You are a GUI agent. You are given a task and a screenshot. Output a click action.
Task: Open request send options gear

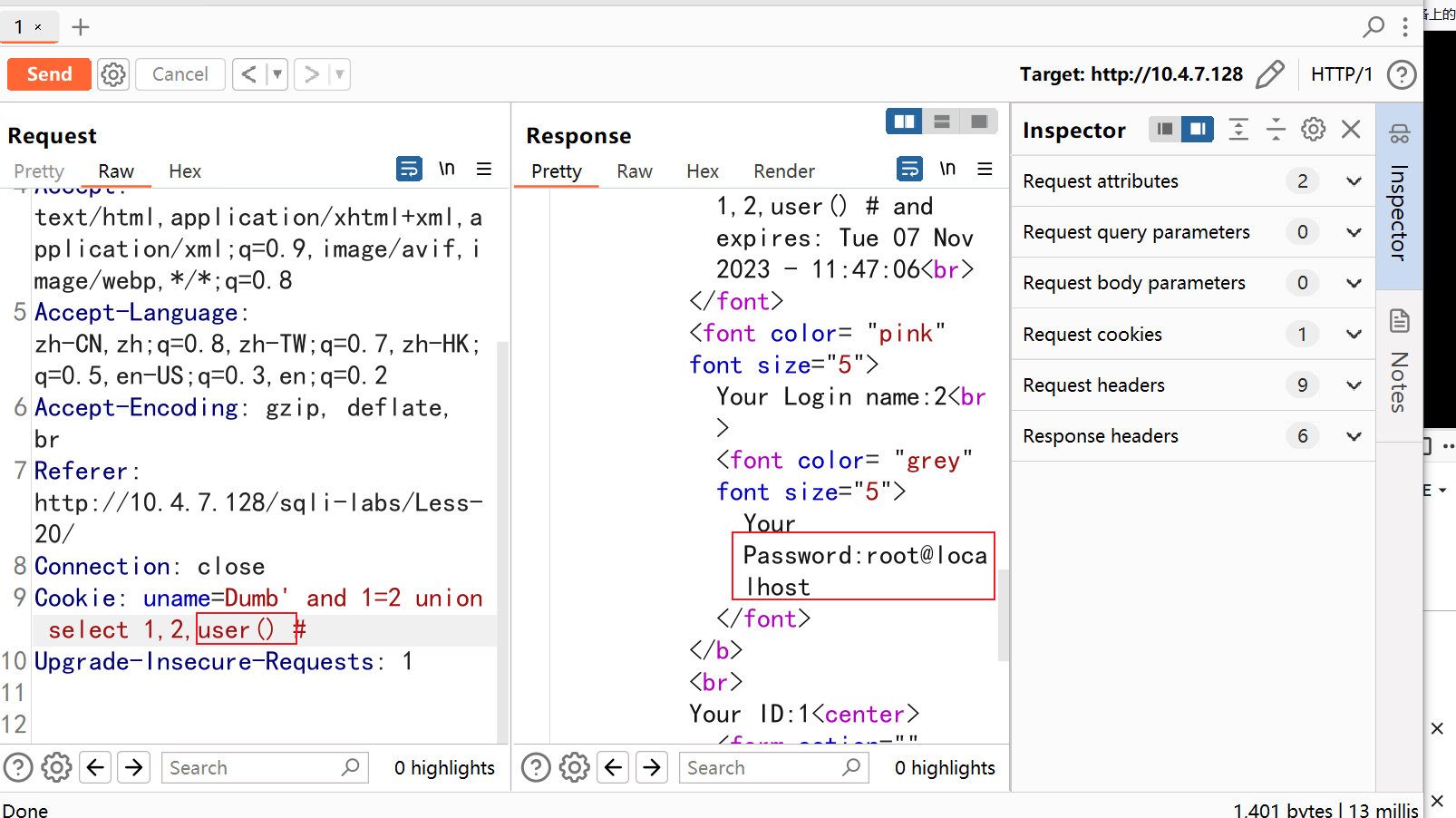113,74
